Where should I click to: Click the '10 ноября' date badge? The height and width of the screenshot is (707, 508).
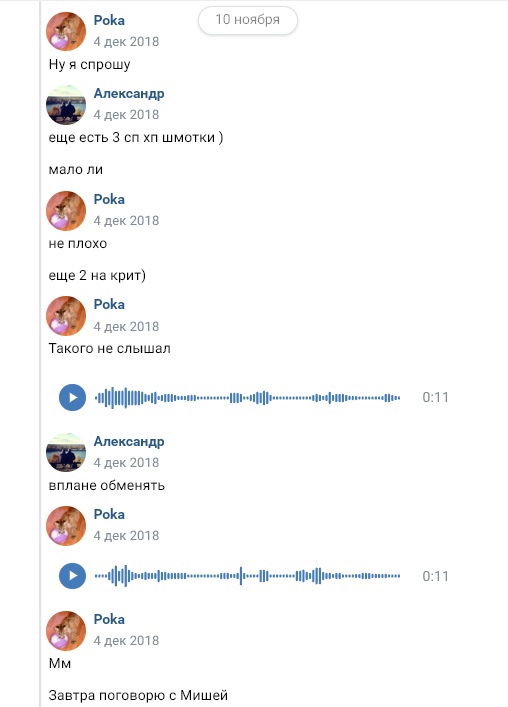247,20
